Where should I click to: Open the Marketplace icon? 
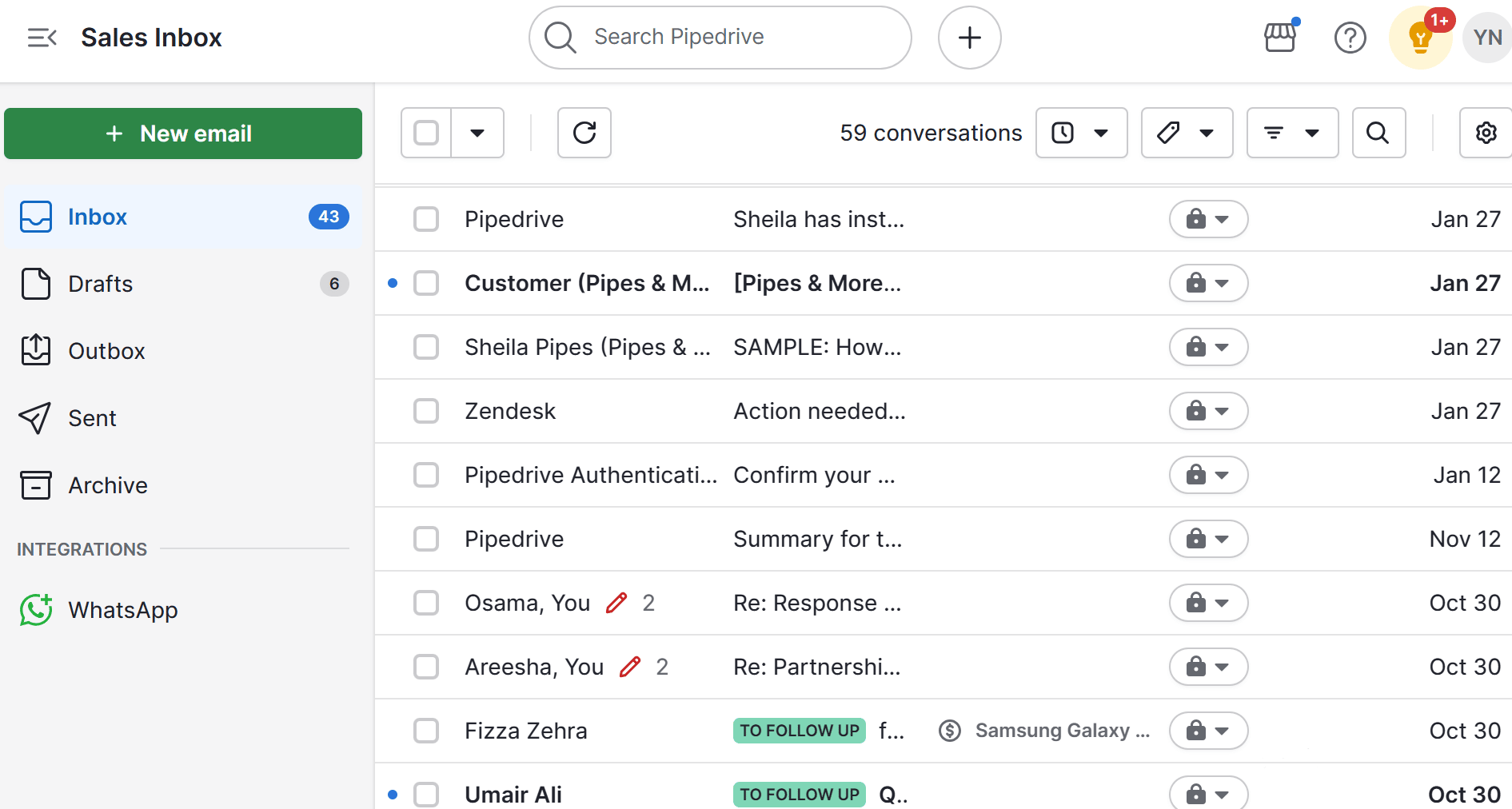click(1280, 38)
